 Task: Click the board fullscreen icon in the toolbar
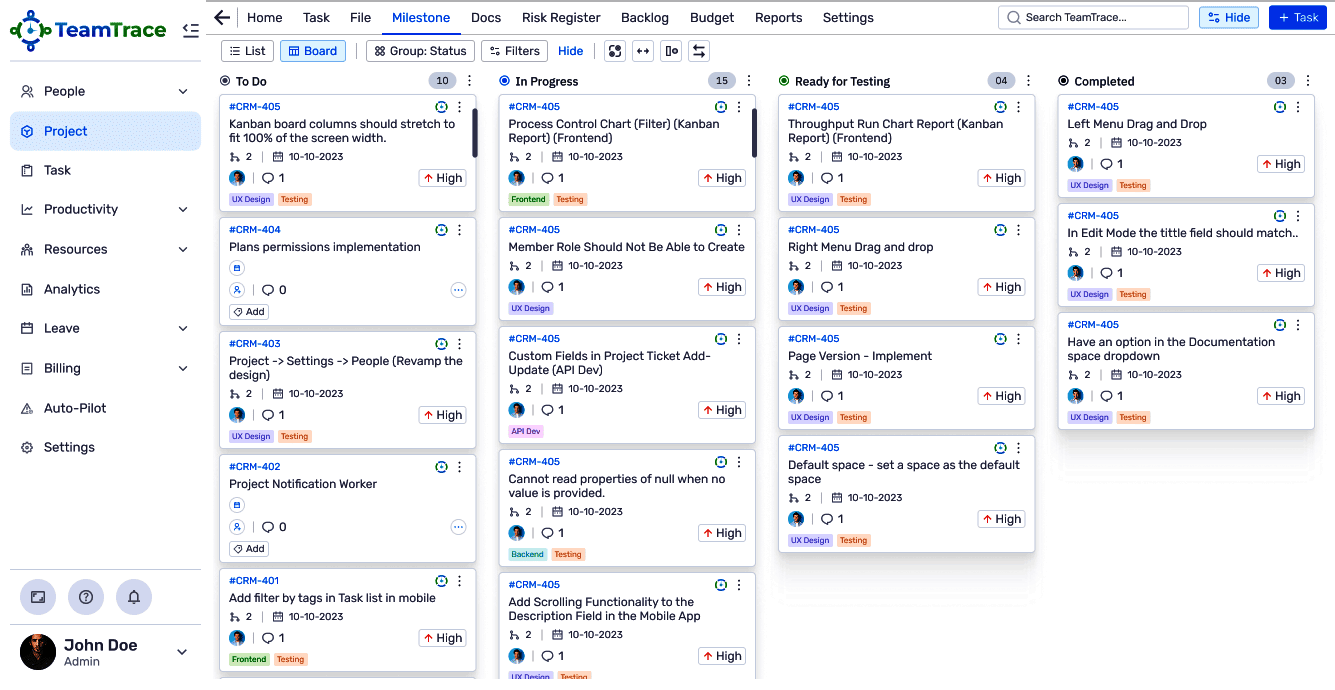point(614,51)
